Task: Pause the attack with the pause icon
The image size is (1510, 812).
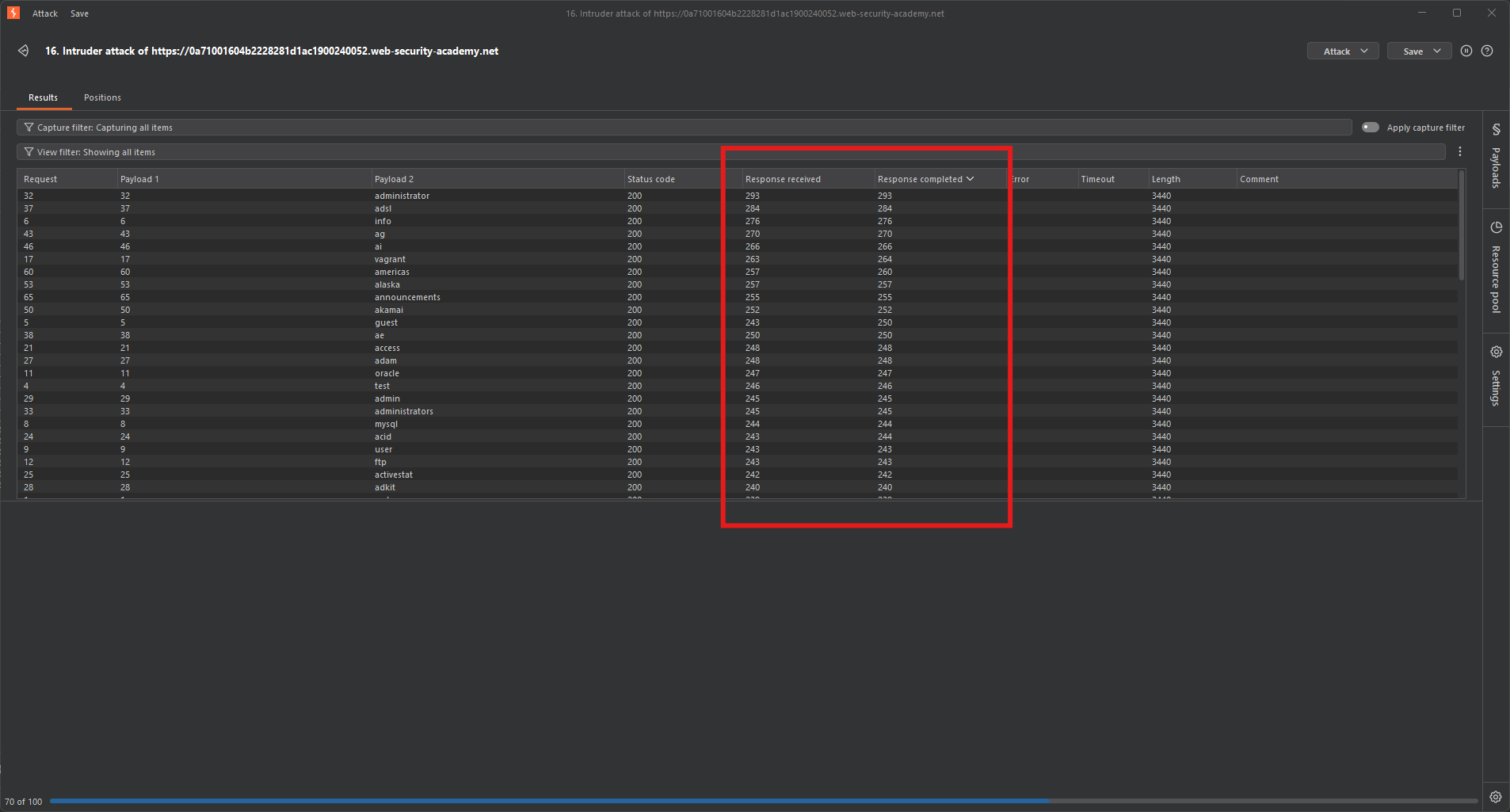Action: point(1466,51)
